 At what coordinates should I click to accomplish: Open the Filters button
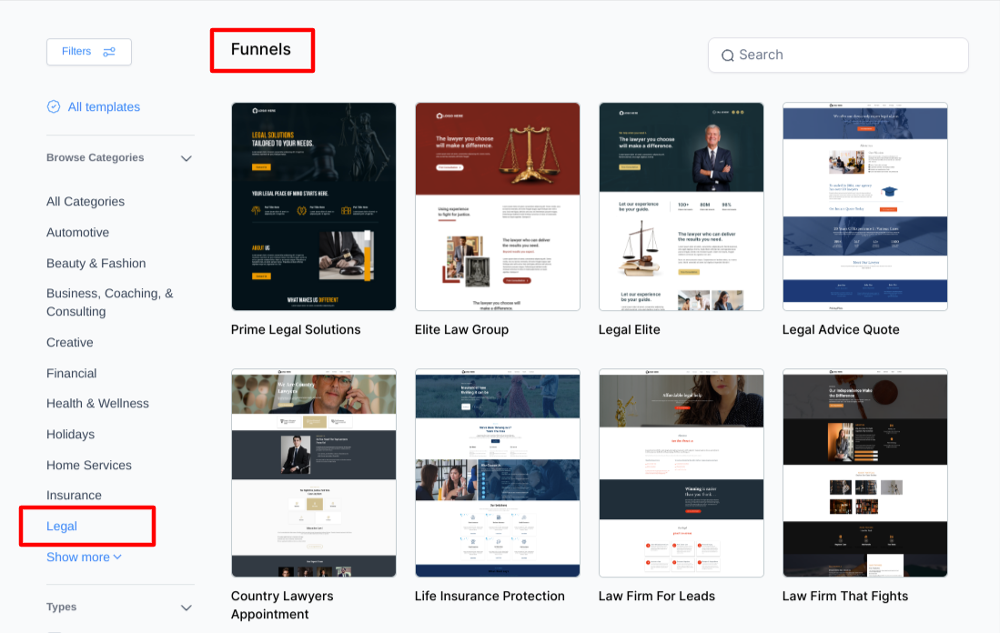[x=89, y=52]
